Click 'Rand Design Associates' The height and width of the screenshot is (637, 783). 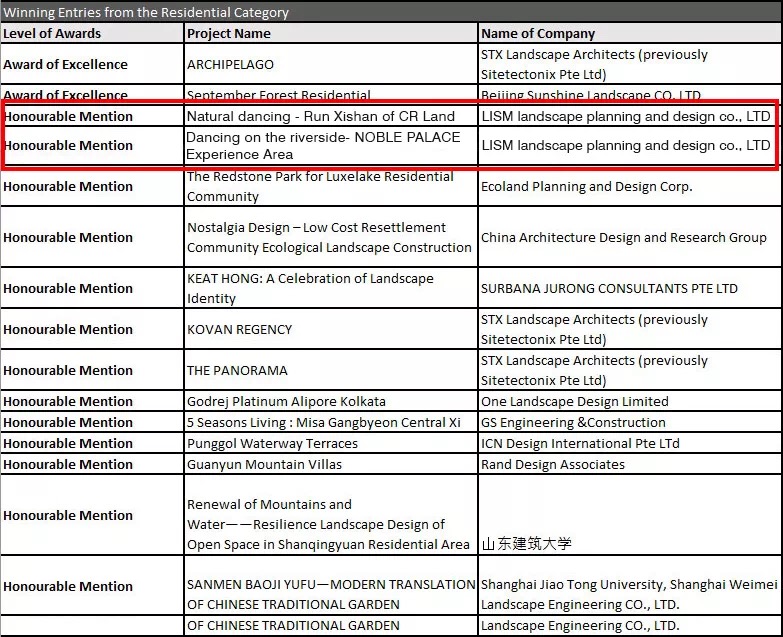point(553,464)
